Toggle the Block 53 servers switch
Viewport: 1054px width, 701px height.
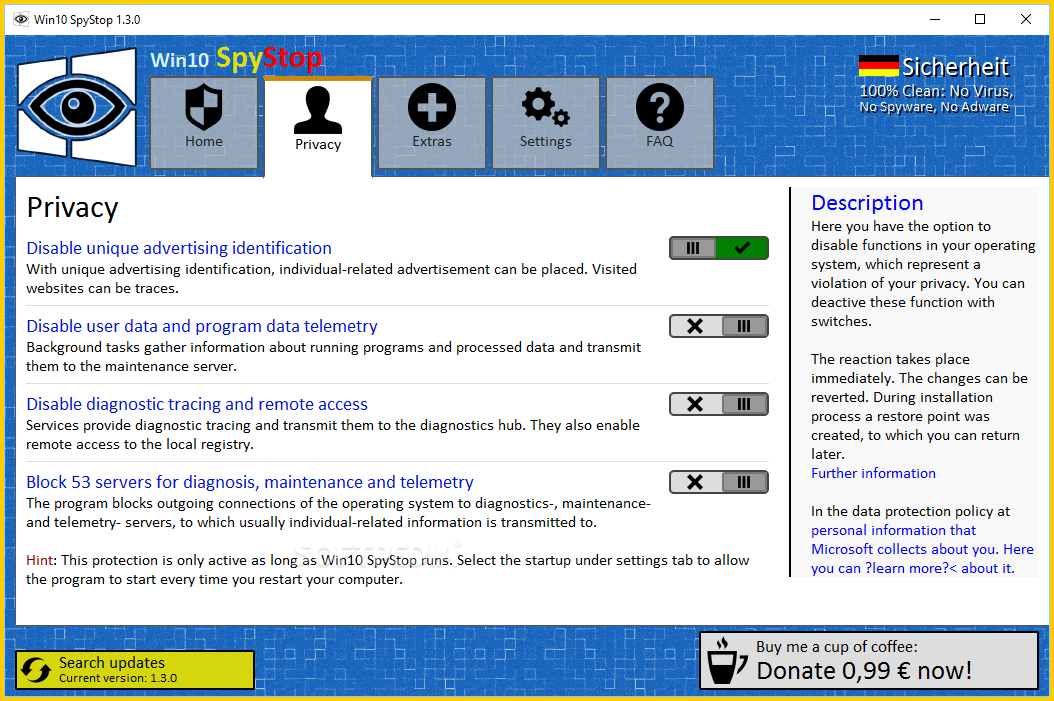(719, 482)
